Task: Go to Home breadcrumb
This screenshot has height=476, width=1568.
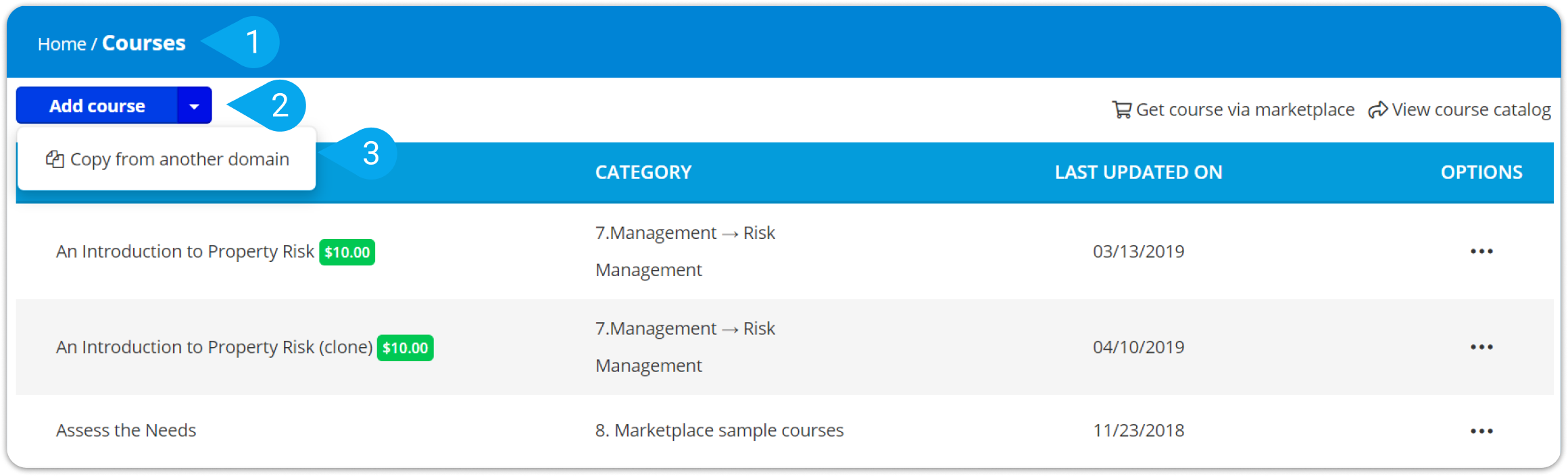Action: [62, 44]
